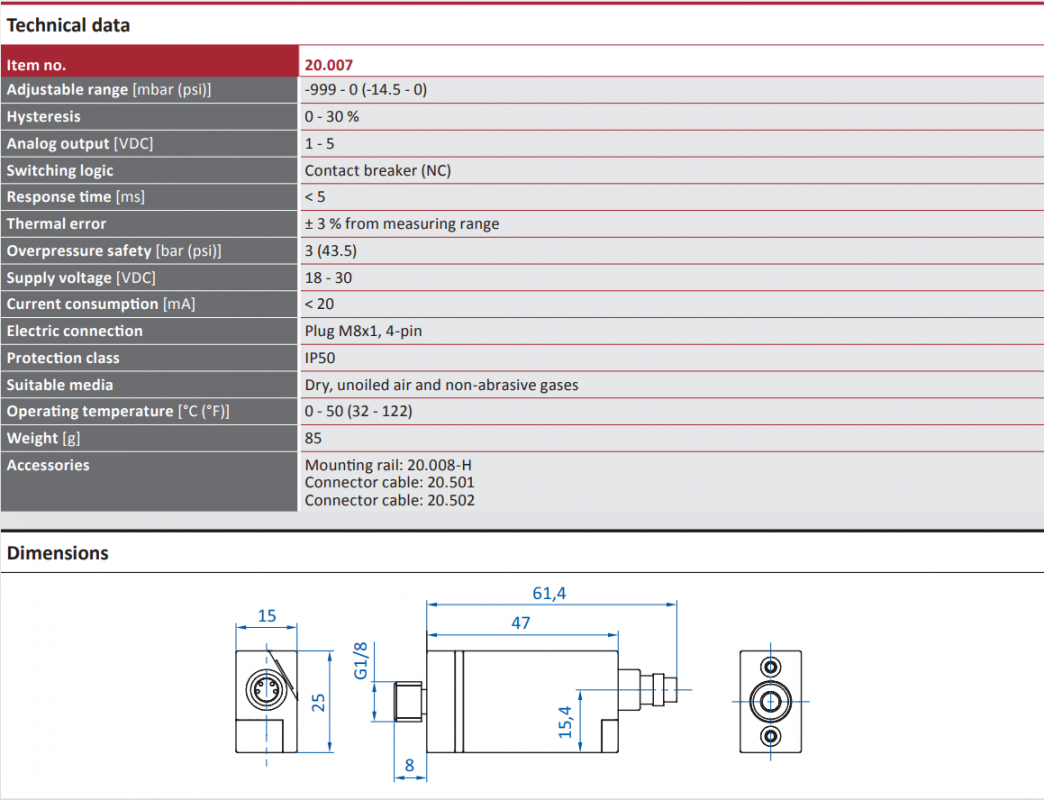The image size is (1044, 800).
Task: Select the 'Protection class' label
Action: 63,358
